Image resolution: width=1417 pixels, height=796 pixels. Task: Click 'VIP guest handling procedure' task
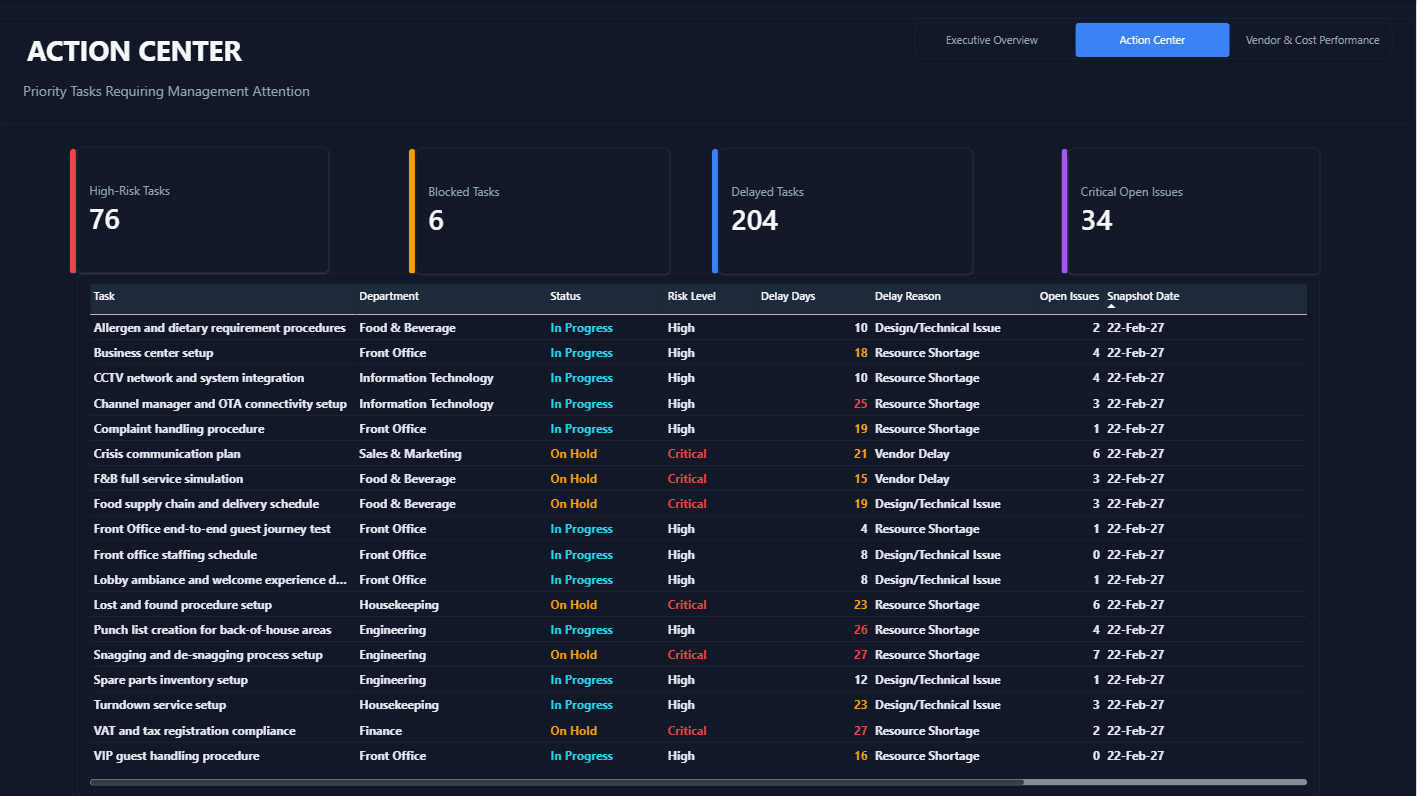(176, 756)
